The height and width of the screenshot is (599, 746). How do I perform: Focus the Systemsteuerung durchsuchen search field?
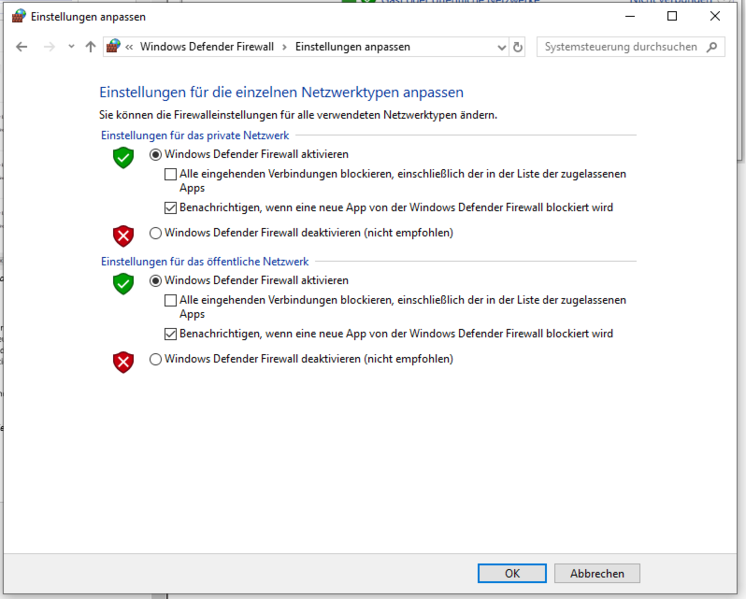pyautogui.click(x=631, y=47)
